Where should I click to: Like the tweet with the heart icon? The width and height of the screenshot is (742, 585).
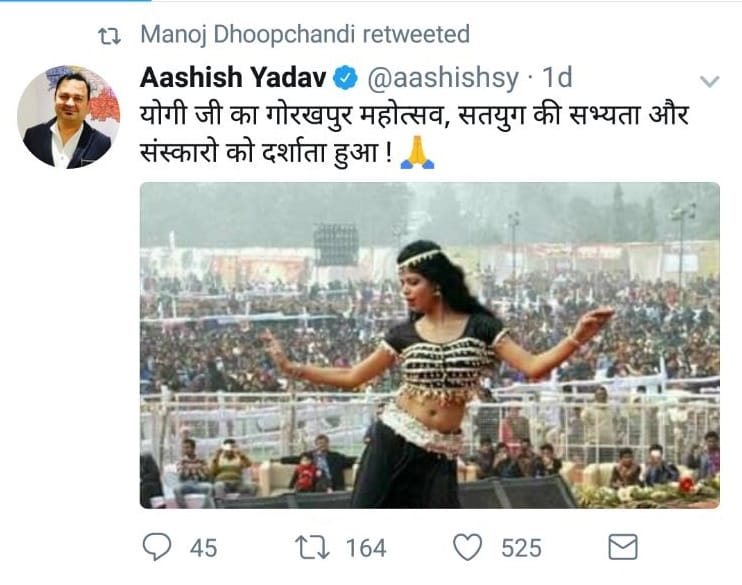tap(468, 547)
